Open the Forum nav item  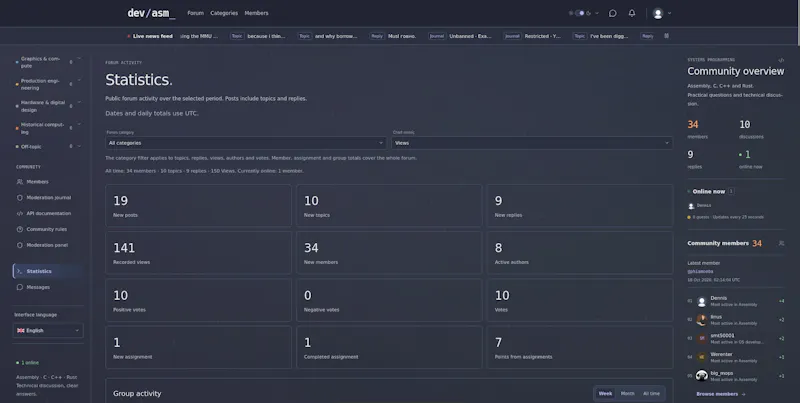(195, 13)
